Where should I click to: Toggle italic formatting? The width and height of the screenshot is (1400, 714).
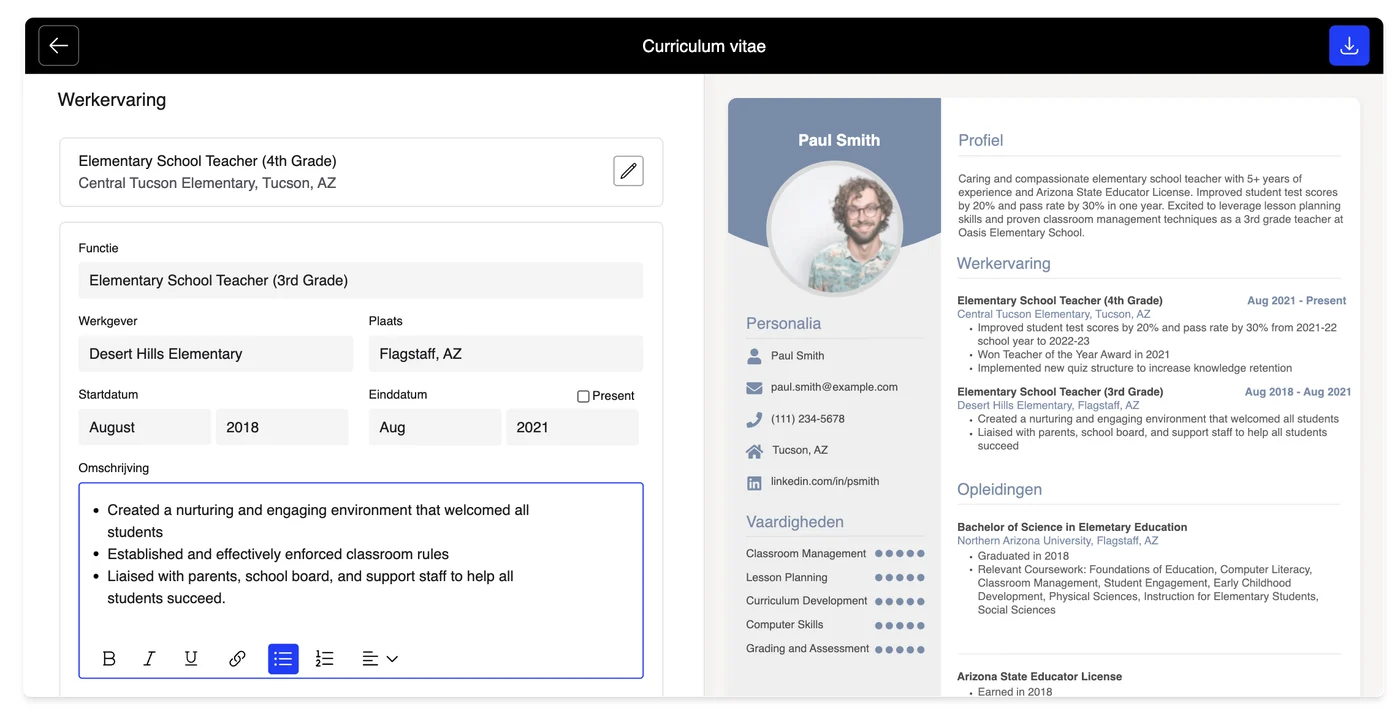point(150,659)
